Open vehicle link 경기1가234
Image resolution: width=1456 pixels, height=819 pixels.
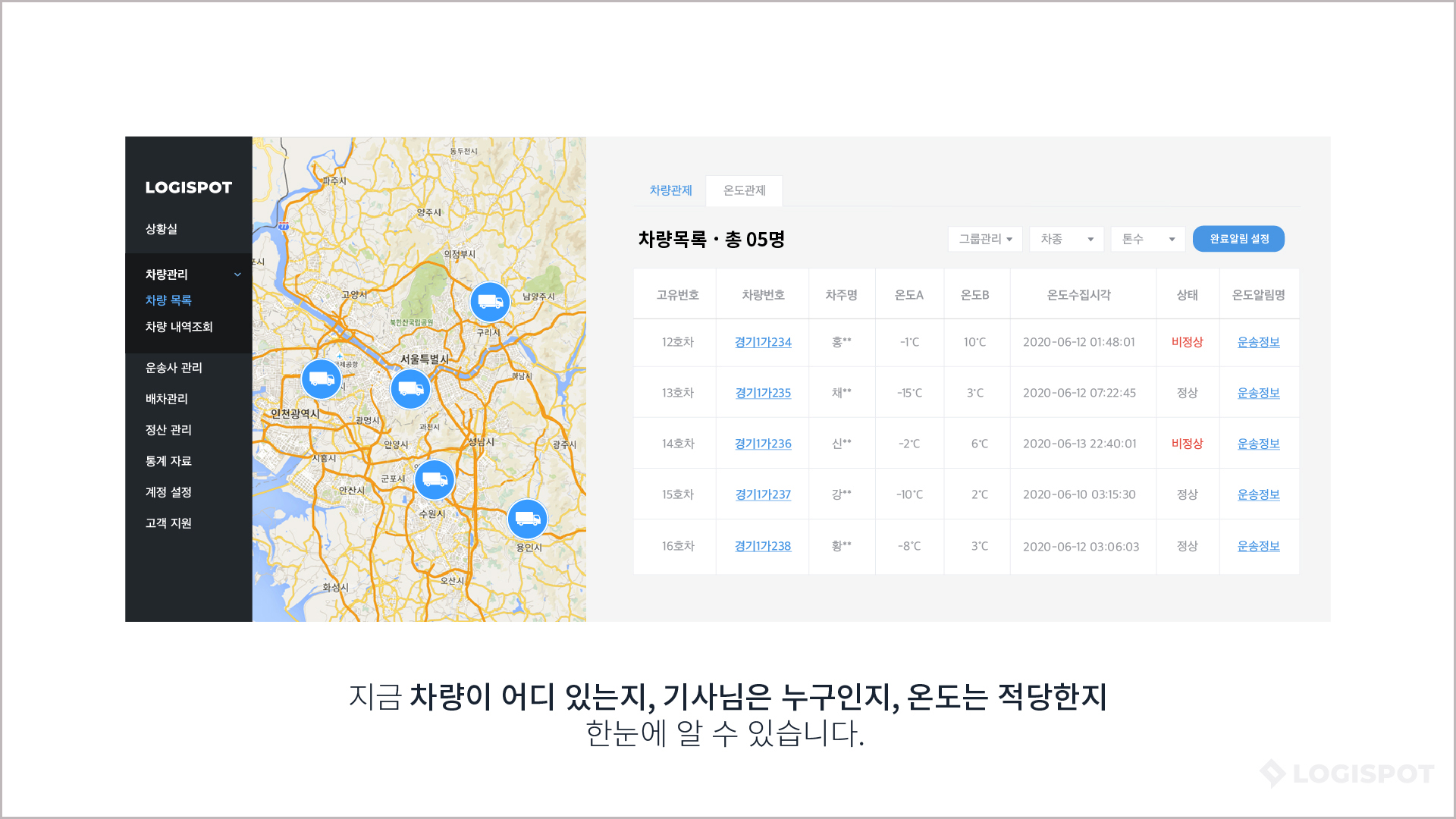[x=762, y=342]
